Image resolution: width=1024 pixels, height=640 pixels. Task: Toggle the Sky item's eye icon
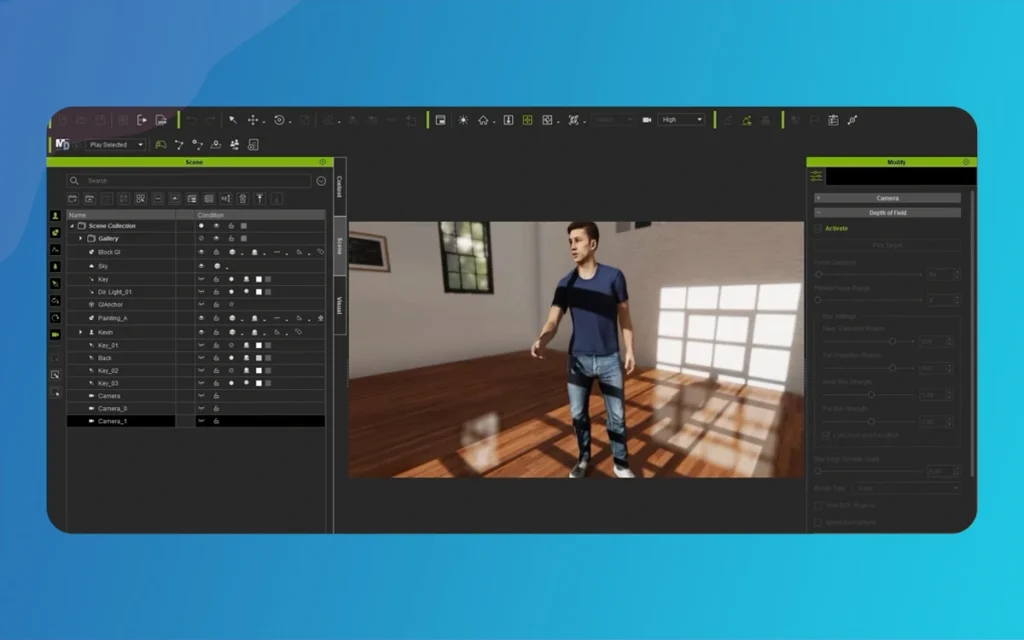click(202, 266)
